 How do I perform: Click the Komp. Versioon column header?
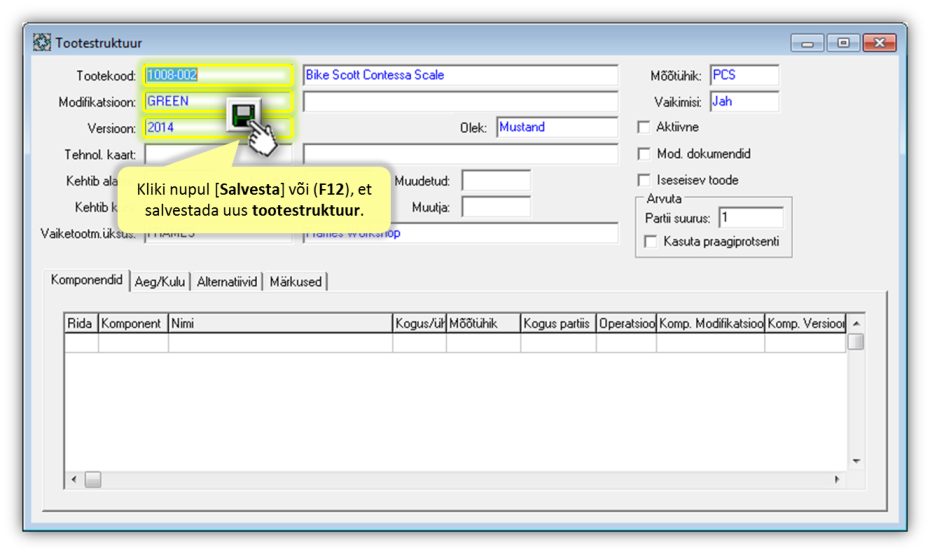point(805,323)
